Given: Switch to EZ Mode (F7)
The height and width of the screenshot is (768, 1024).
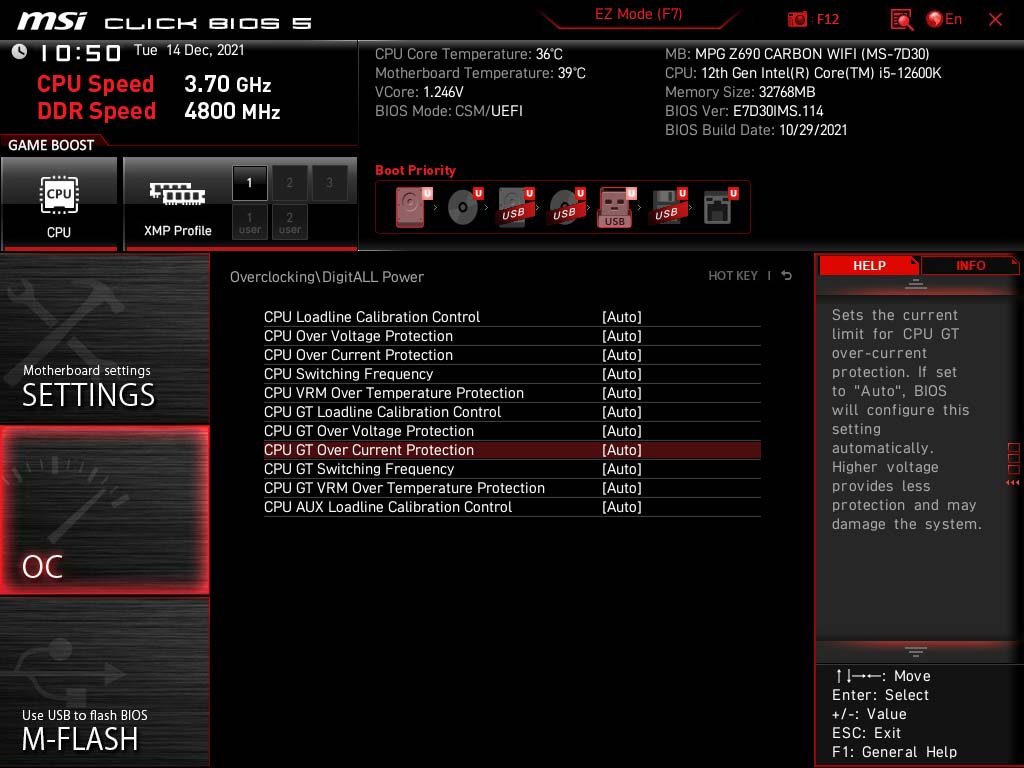Looking at the screenshot, I should 638,14.
